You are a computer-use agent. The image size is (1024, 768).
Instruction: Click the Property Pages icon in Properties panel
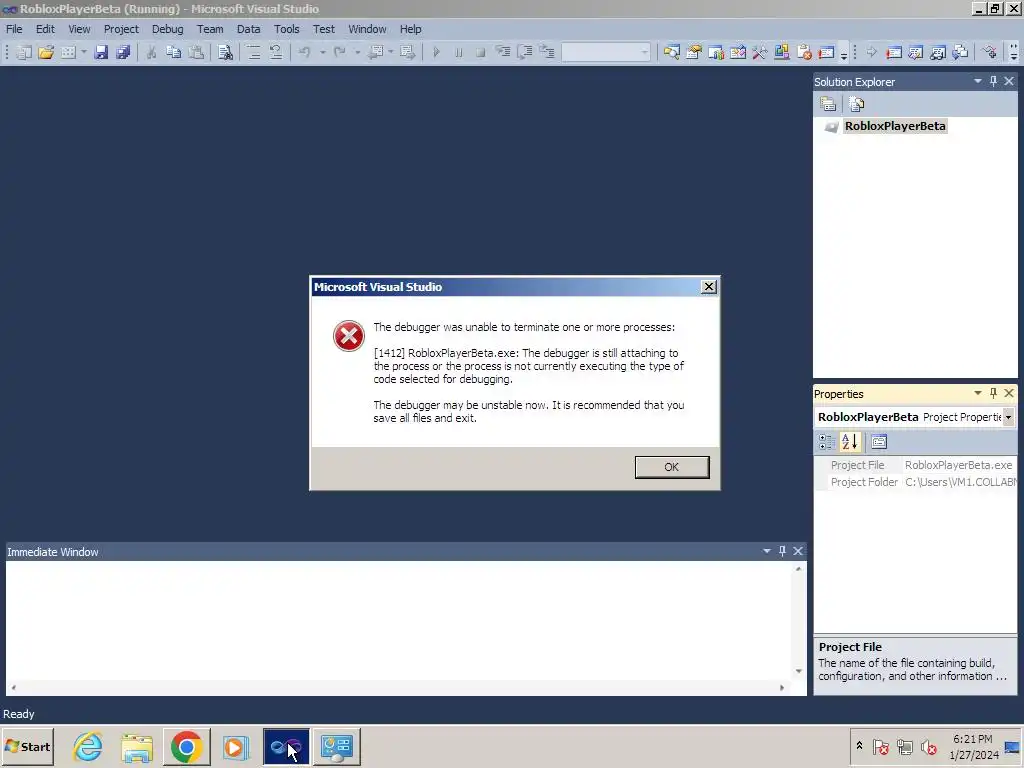tap(879, 442)
